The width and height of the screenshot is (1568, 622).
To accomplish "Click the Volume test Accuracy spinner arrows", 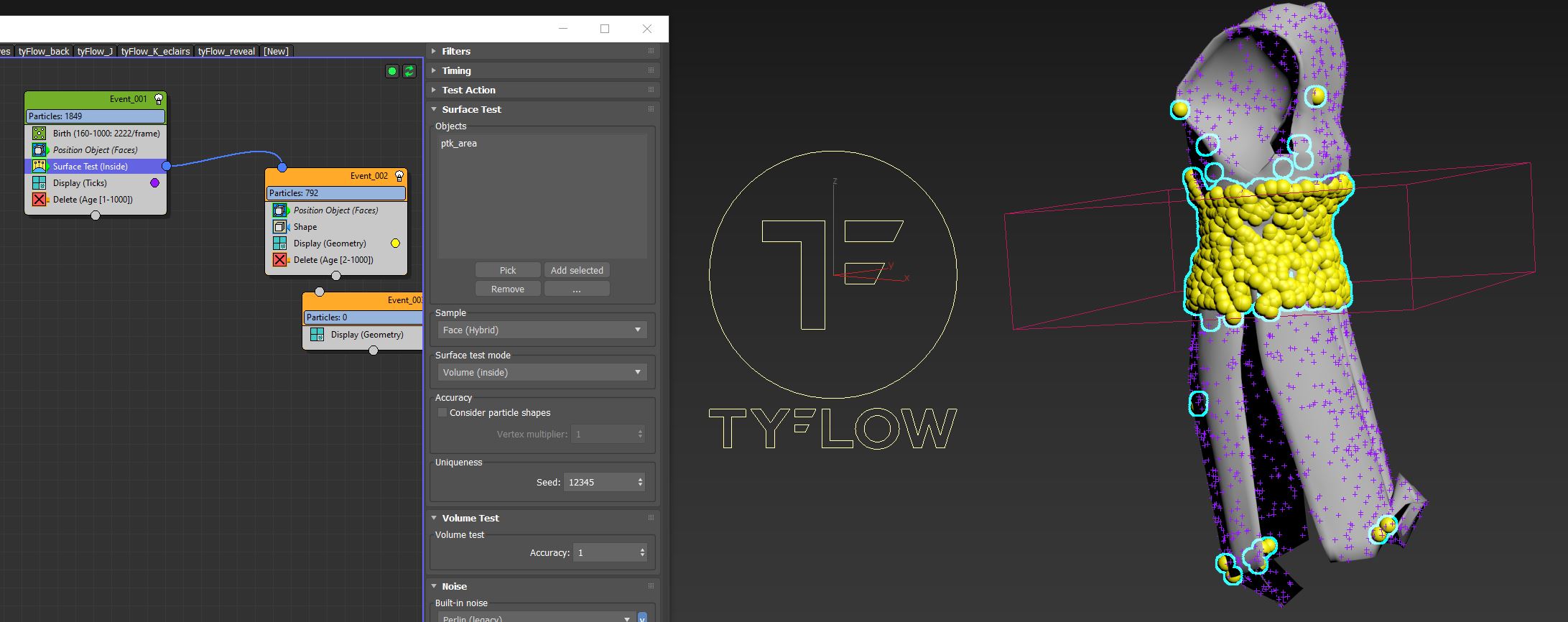I will pos(642,552).
